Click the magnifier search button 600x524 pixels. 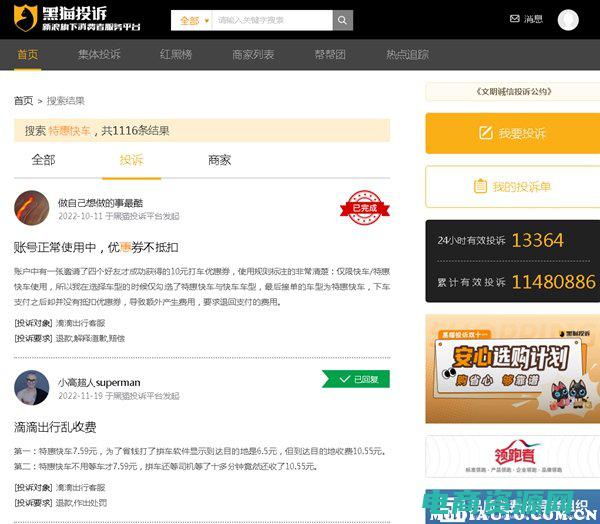pos(342,20)
